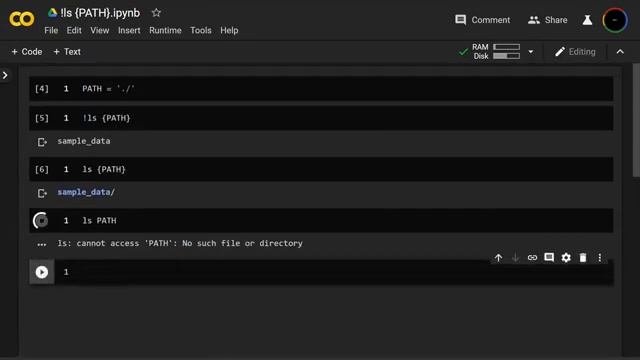Expand the left sidebar panel chevron

[5, 75]
